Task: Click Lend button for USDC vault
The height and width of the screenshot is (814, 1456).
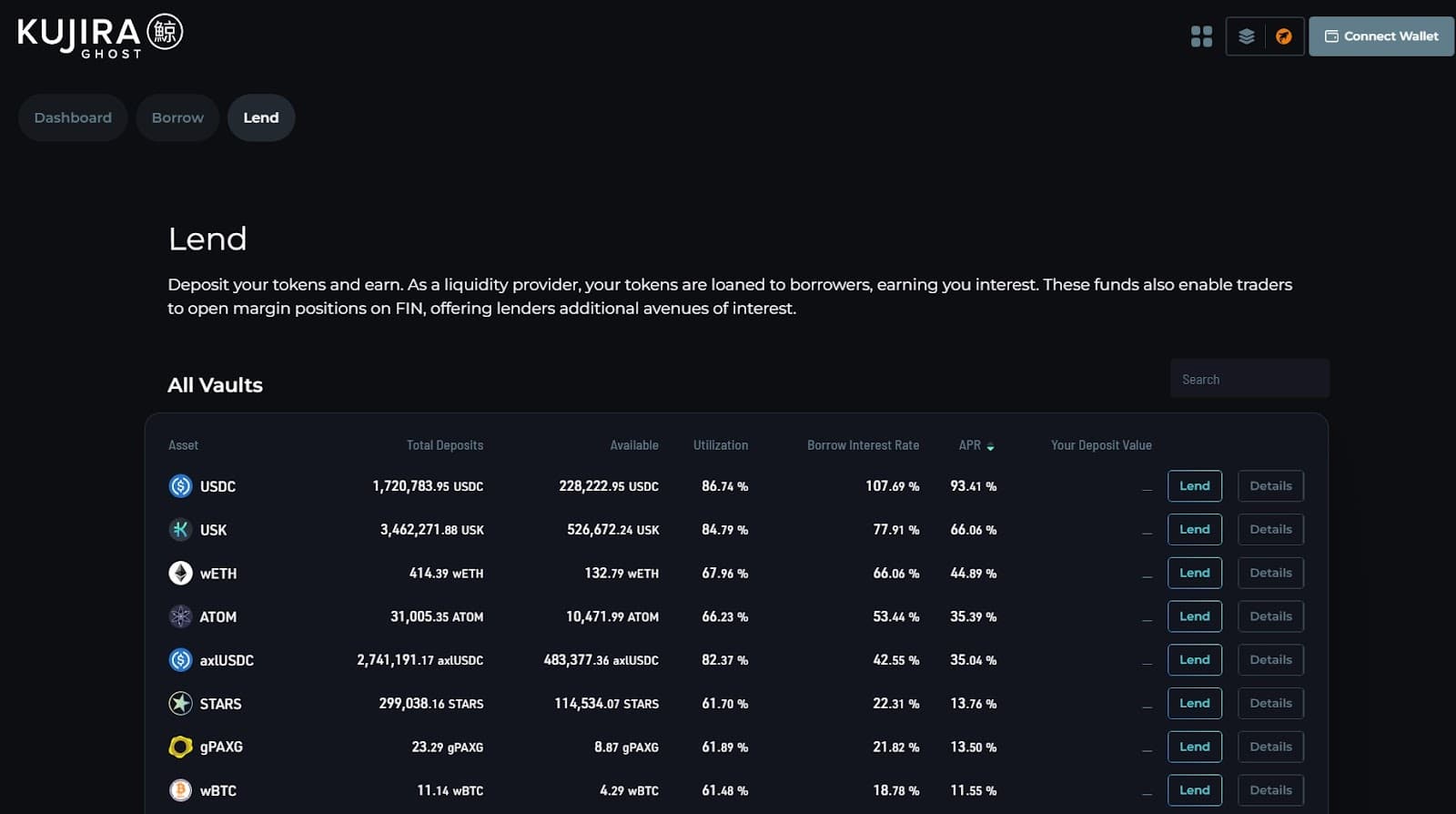Action: point(1194,486)
